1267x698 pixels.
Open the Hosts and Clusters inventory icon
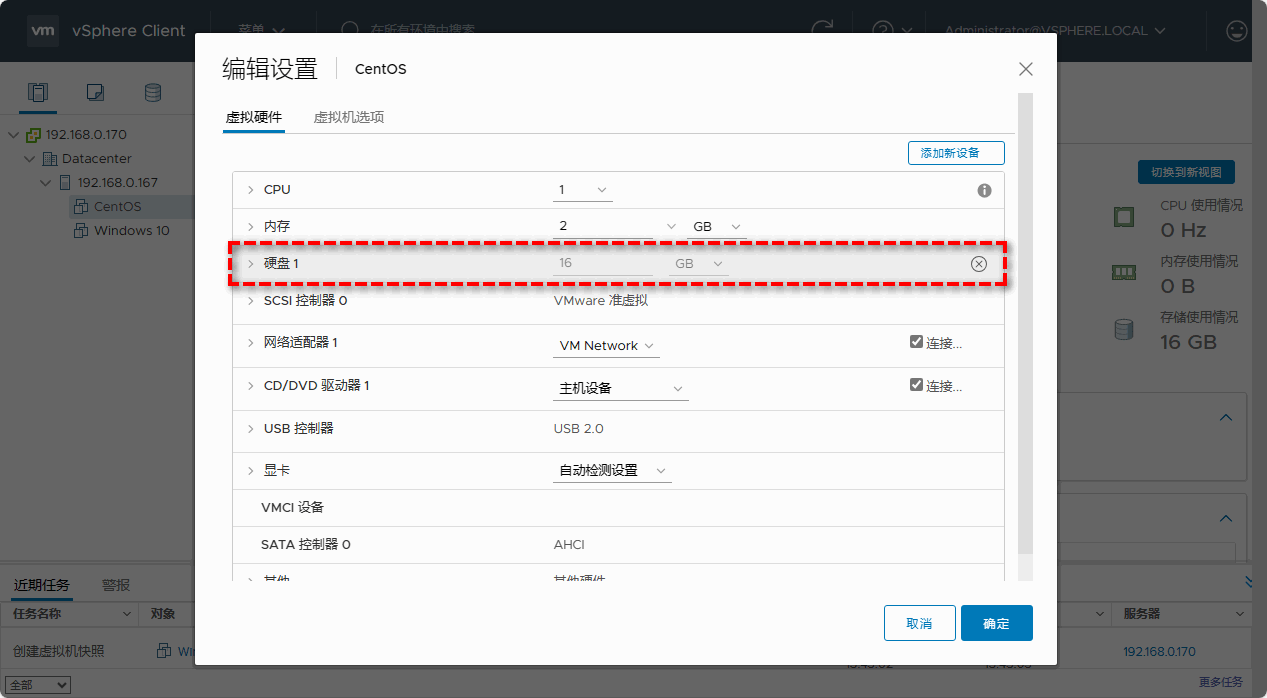(38, 93)
